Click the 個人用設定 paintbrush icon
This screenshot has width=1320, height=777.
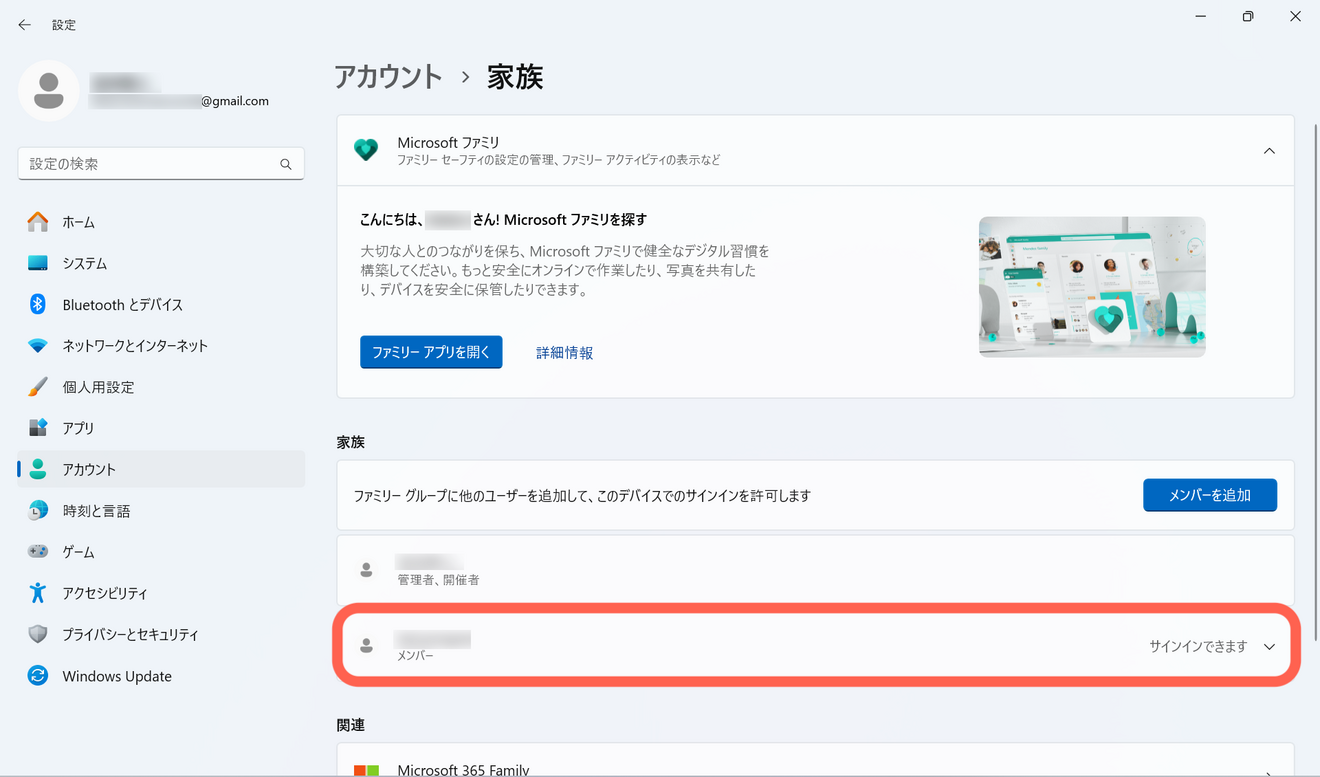pos(38,387)
